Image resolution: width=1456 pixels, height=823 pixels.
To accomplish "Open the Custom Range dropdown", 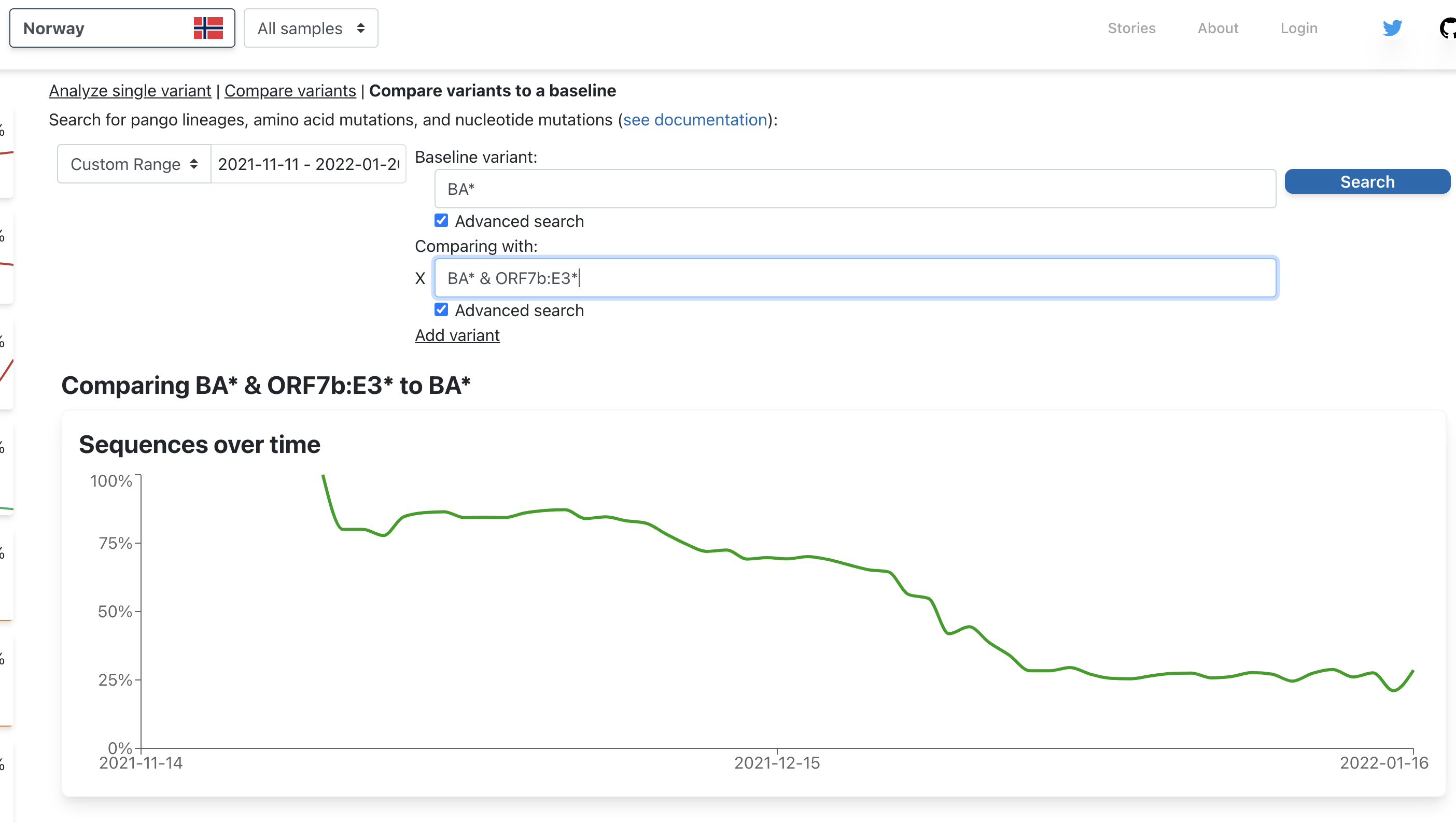I will (125, 164).
